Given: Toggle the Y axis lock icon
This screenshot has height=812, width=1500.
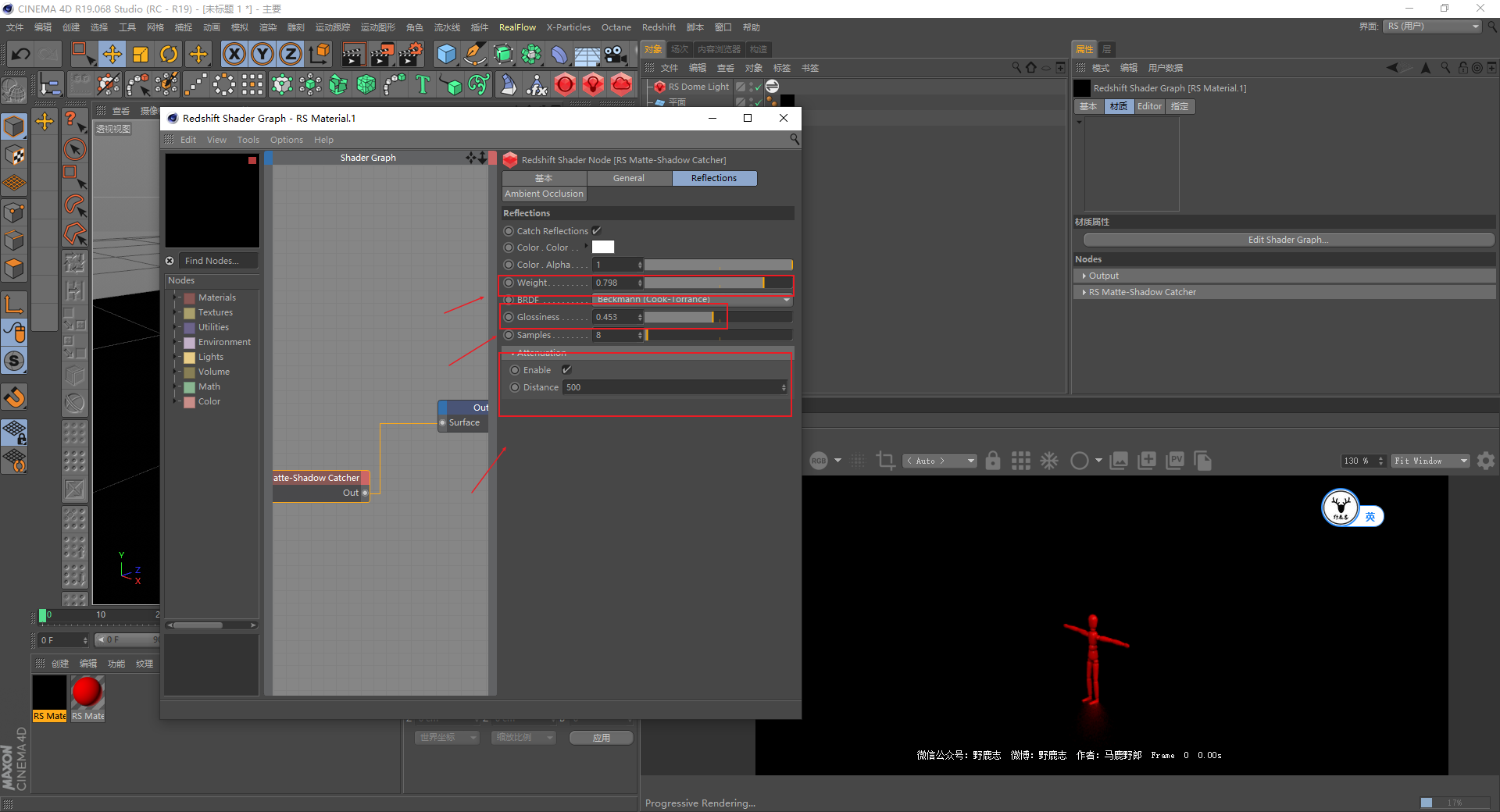Looking at the screenshot, I should [262, 54].
